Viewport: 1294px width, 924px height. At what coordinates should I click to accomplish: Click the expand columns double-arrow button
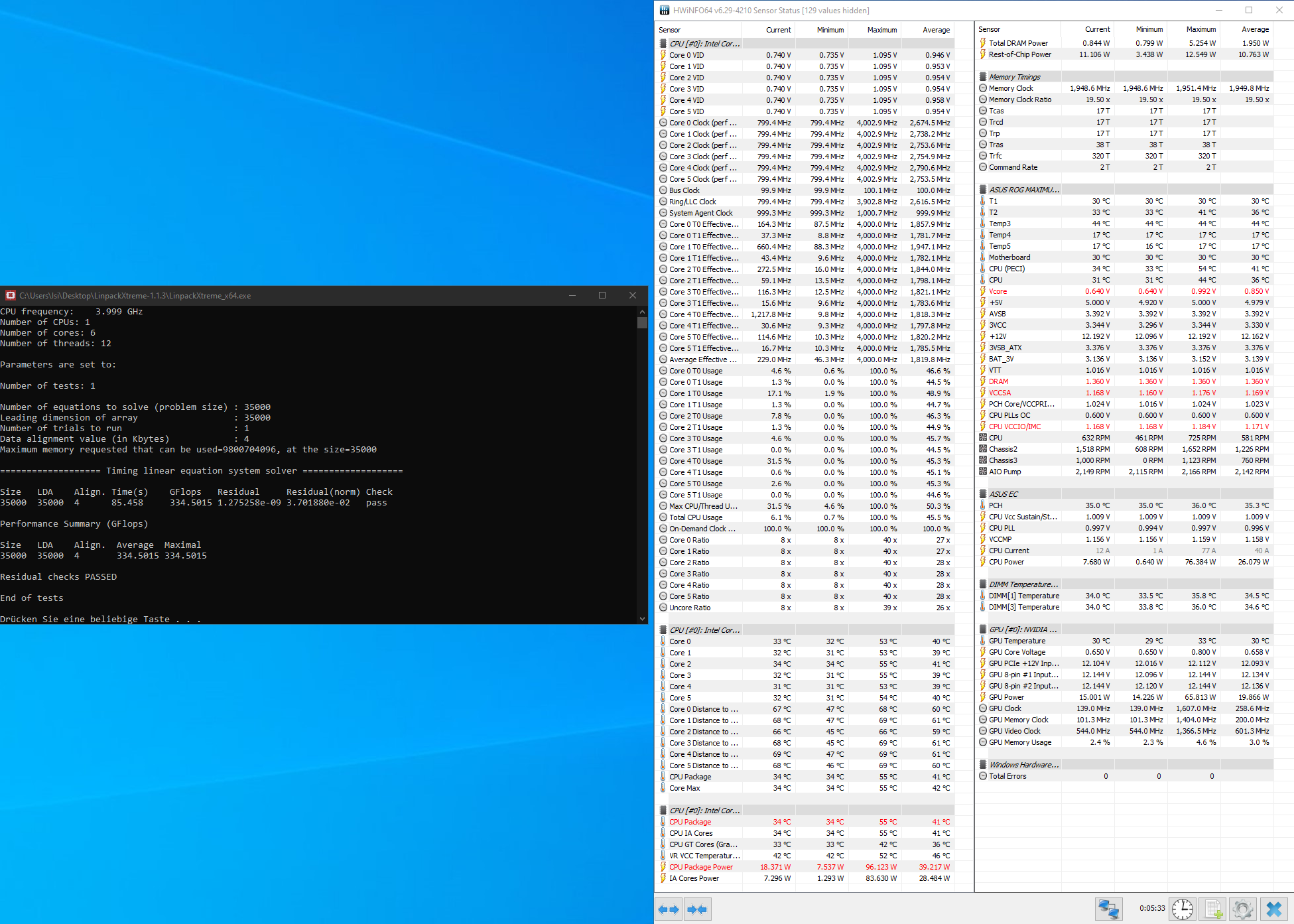[x=669, y=909]
